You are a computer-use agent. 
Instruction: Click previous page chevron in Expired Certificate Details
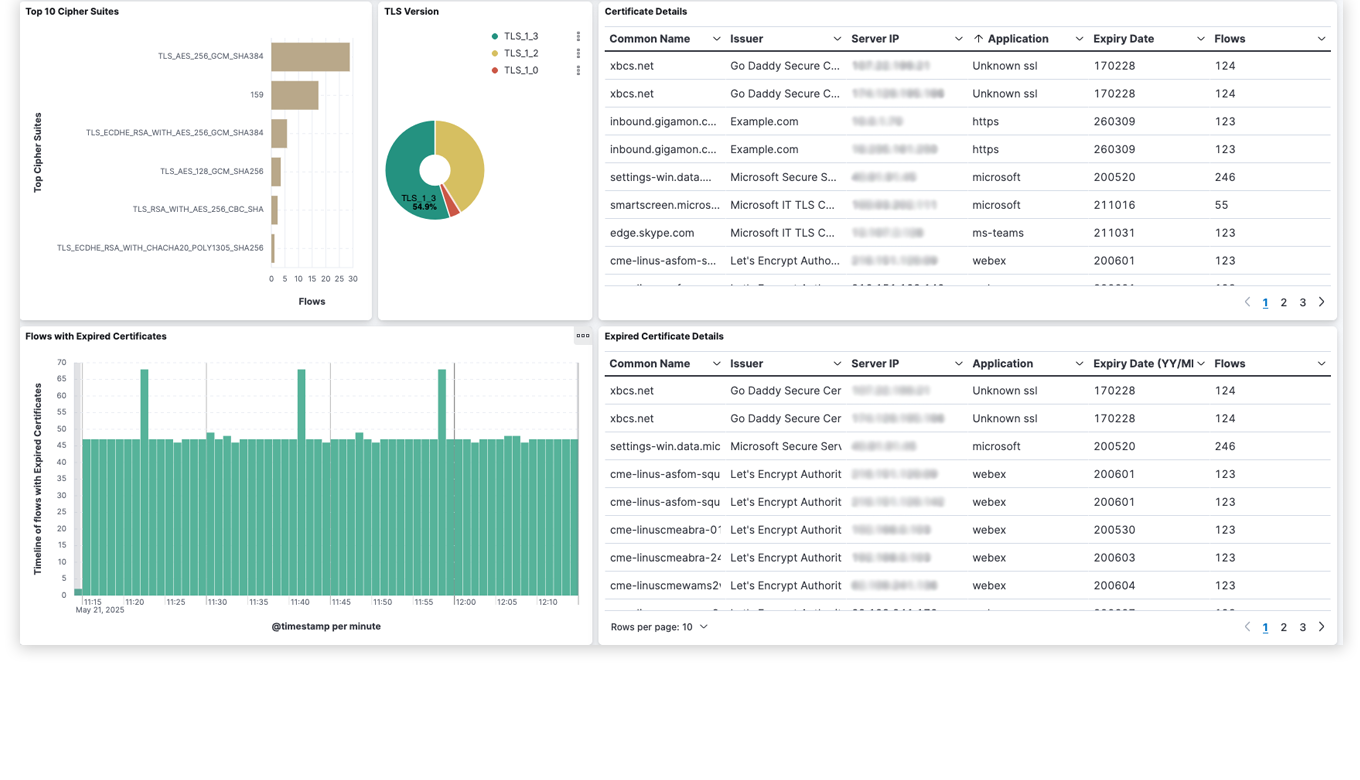(1247, 627)
